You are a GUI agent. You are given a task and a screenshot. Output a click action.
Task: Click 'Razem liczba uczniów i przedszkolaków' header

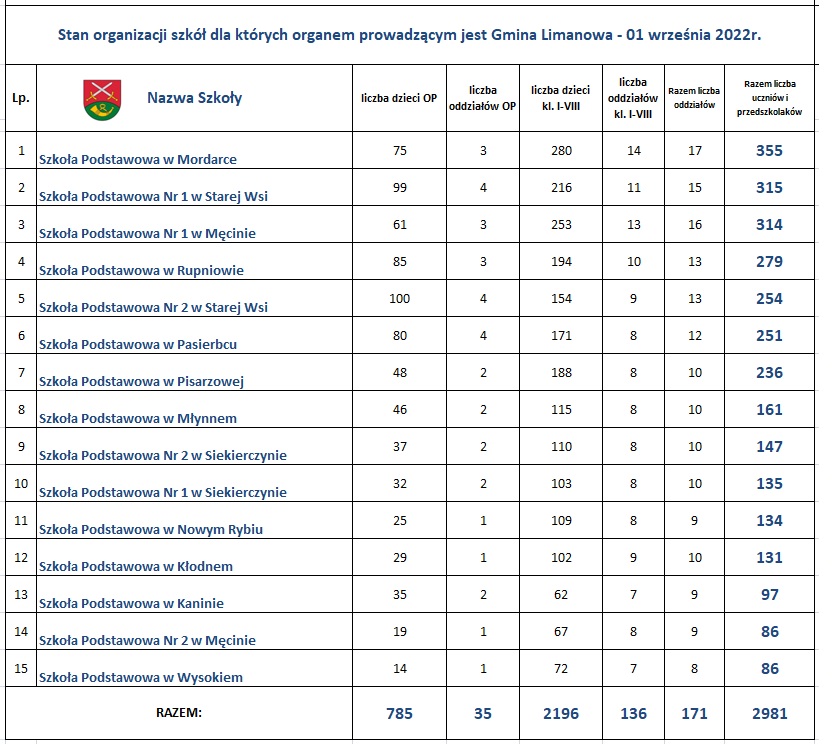coord(768,98)
